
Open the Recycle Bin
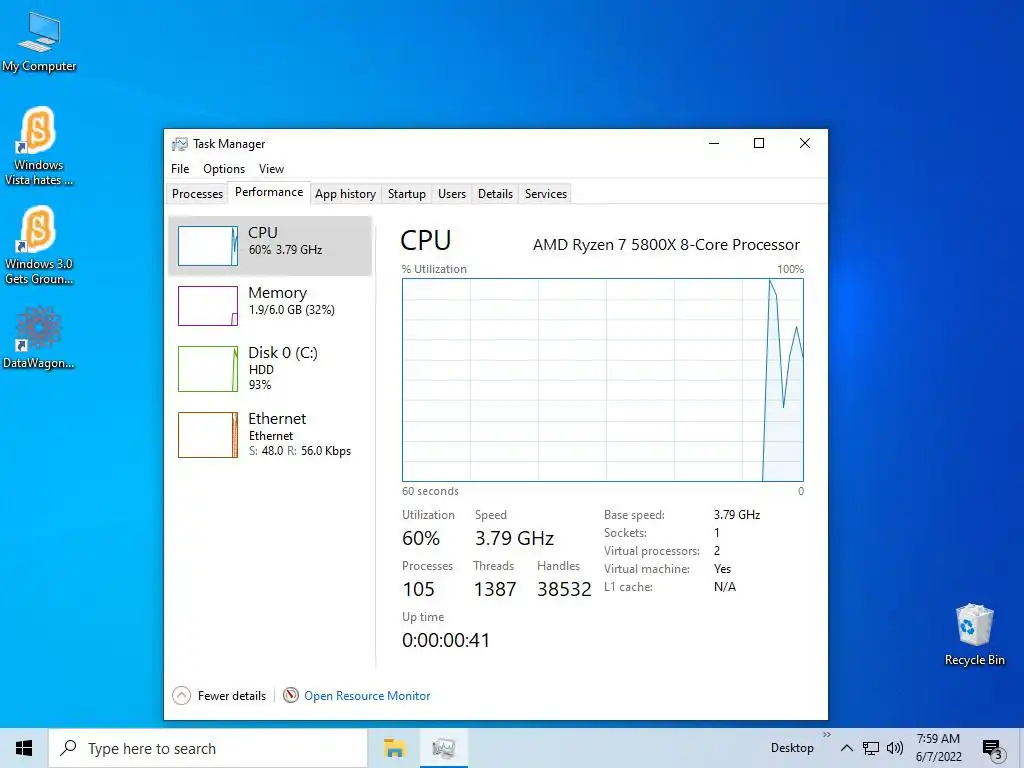974,635
